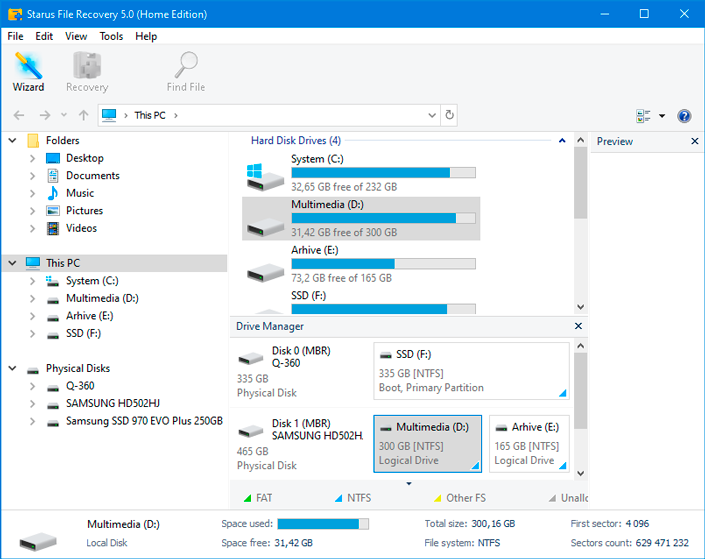Image resolution: width=705 pixels, height=559 pixels.
Task: Open the Help menu
Action: (x=146, y=36)
